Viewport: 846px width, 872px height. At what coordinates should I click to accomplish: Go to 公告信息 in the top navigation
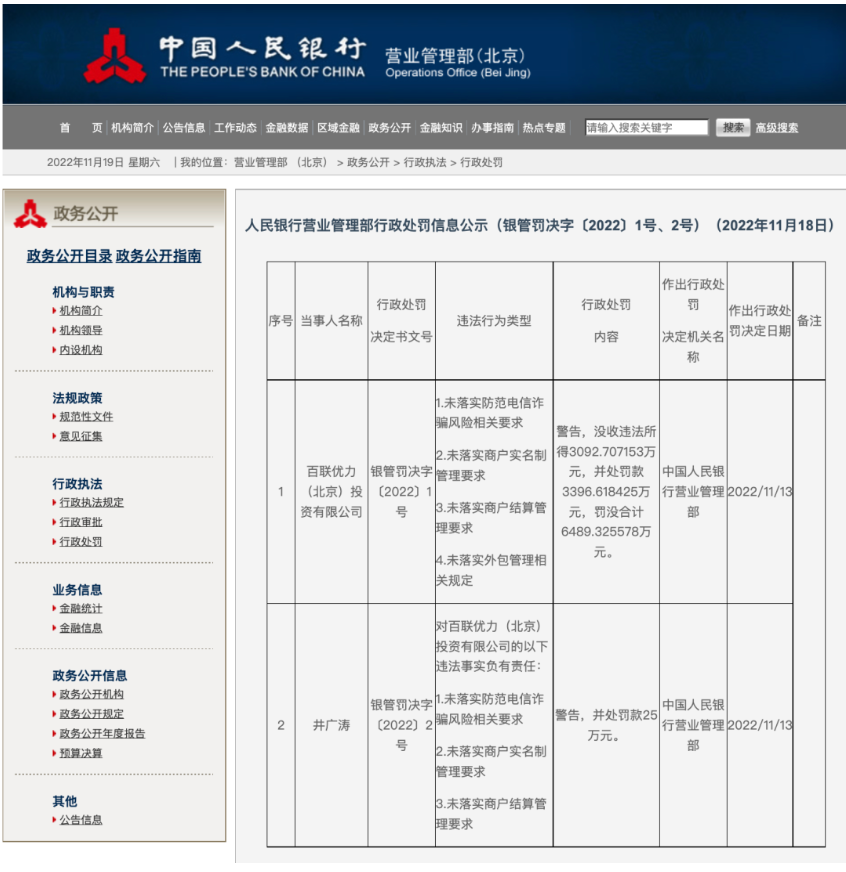coord(184,128)
